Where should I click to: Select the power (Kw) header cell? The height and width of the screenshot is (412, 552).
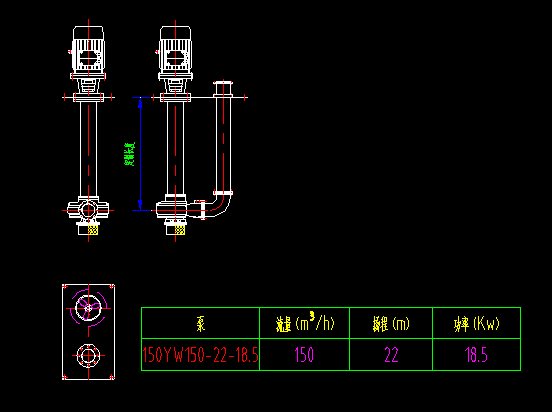pyautogui.click(x=476, y=323)
